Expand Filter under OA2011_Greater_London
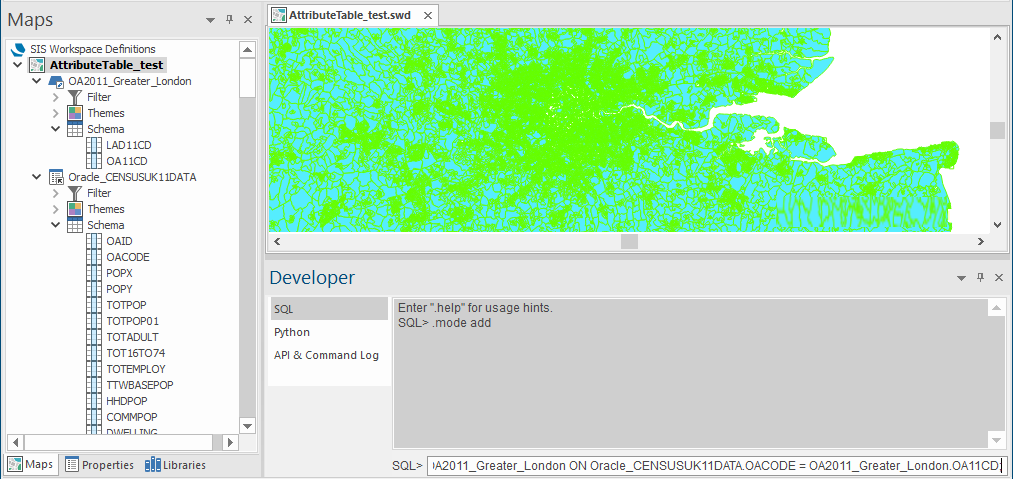This screenshot has width=1013, height=479. click(x=56, y=98)
